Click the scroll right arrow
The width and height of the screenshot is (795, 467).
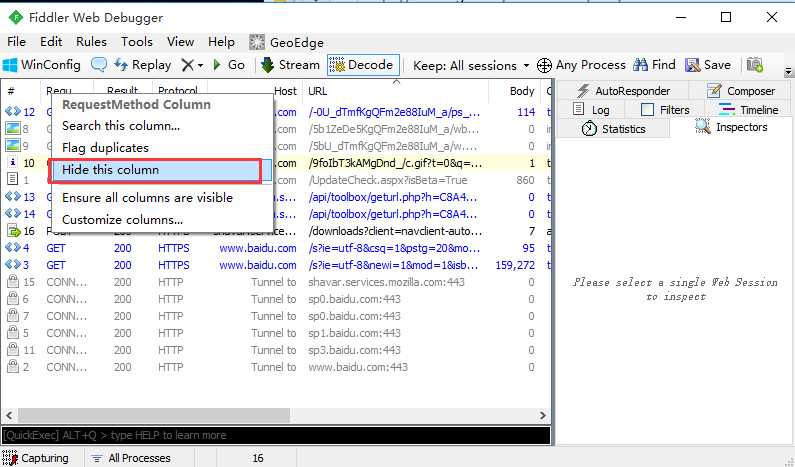pos(543,415)
